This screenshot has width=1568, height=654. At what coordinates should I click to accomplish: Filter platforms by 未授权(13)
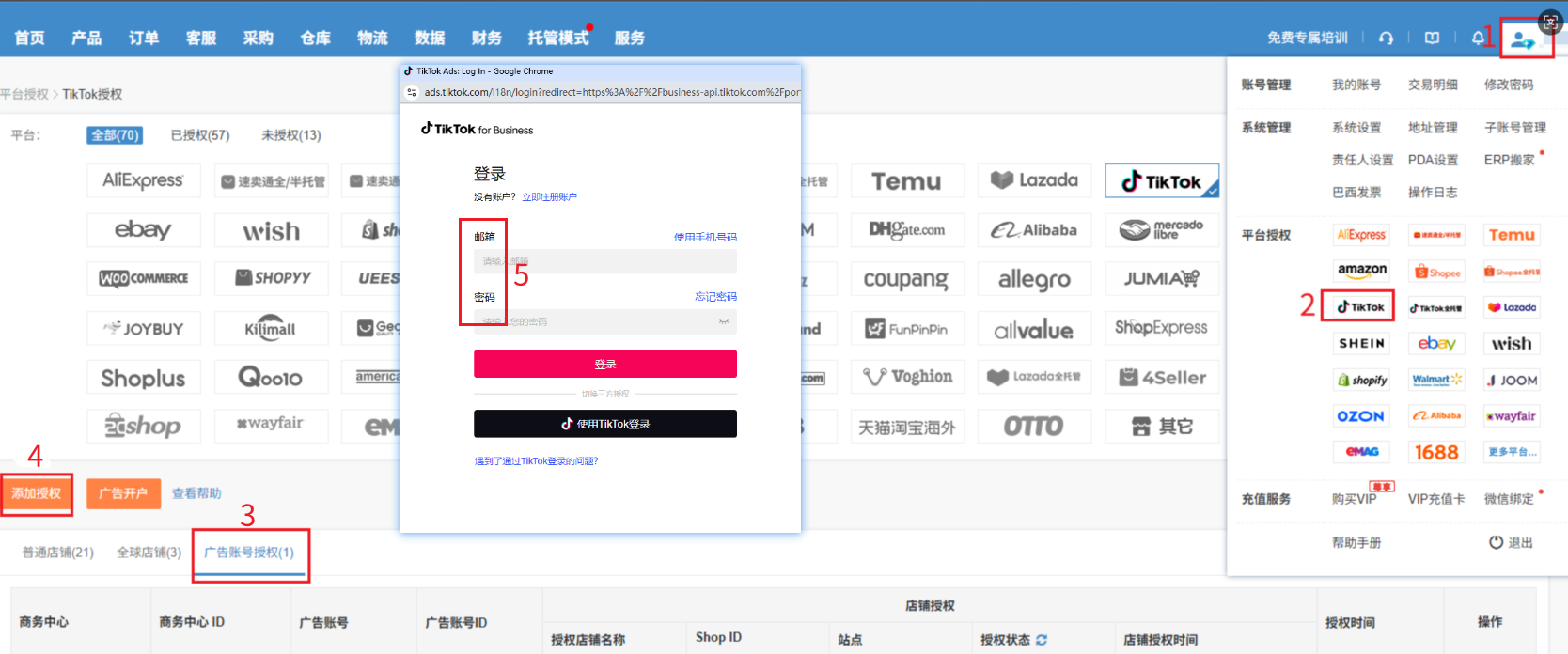point(291,135)
